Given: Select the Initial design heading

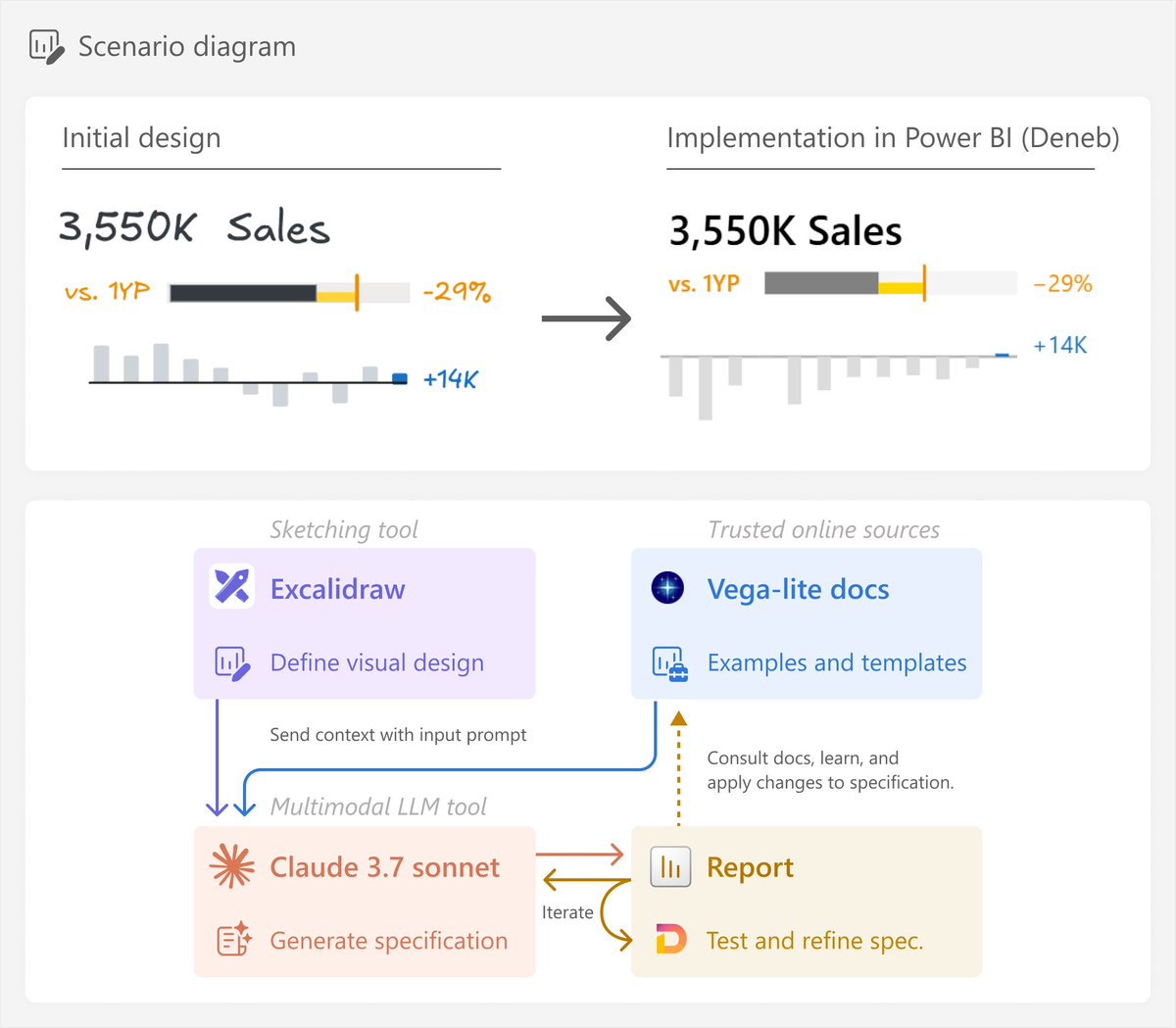Looking at the screenshot, I should 141,138.
